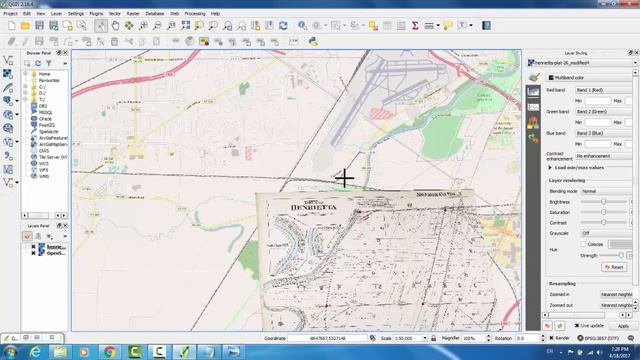
Task: Open the Project menu
Action: (x=10, y=13)
